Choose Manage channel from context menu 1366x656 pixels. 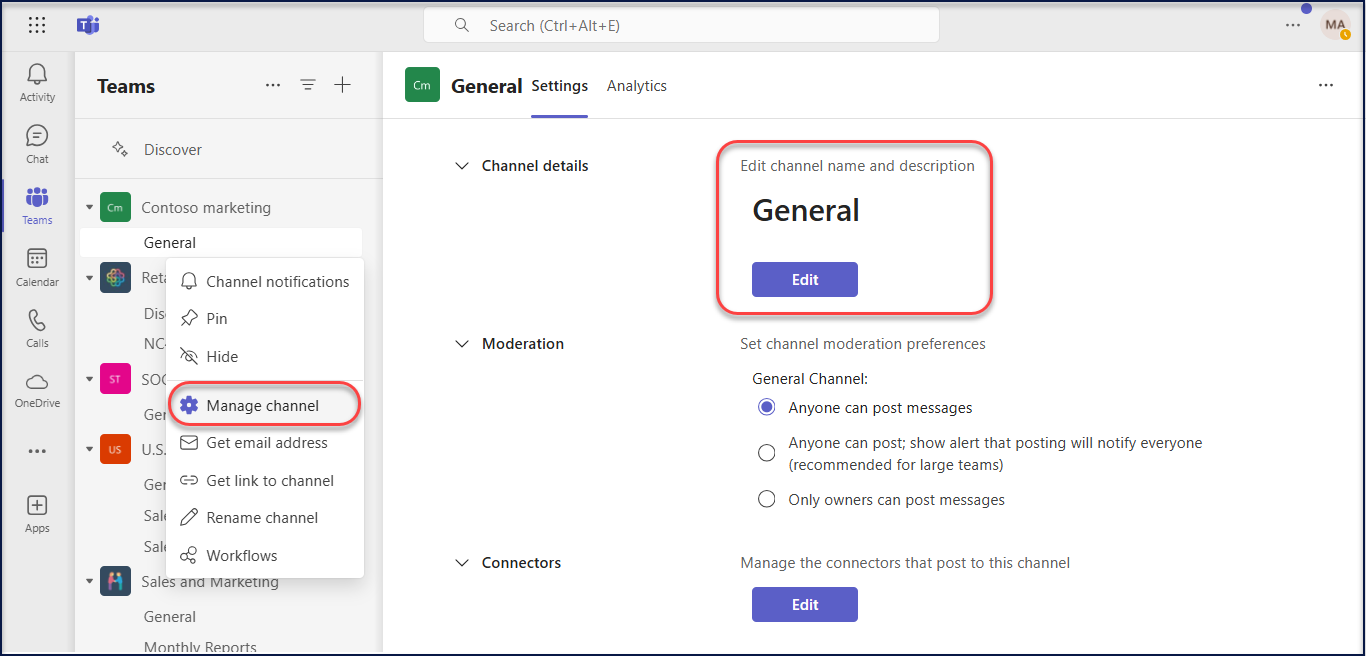262,405
